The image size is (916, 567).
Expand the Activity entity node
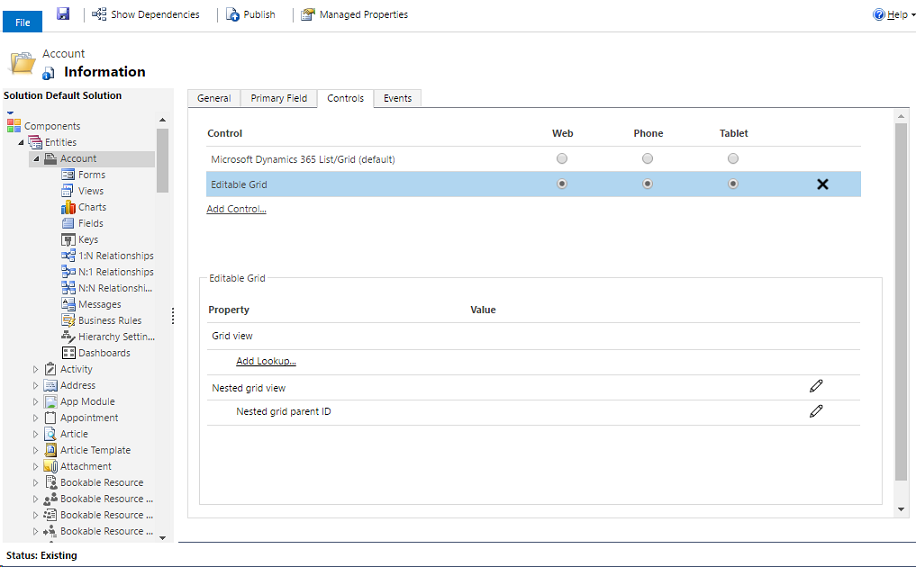pyautogui.click(x=36, y=369)
